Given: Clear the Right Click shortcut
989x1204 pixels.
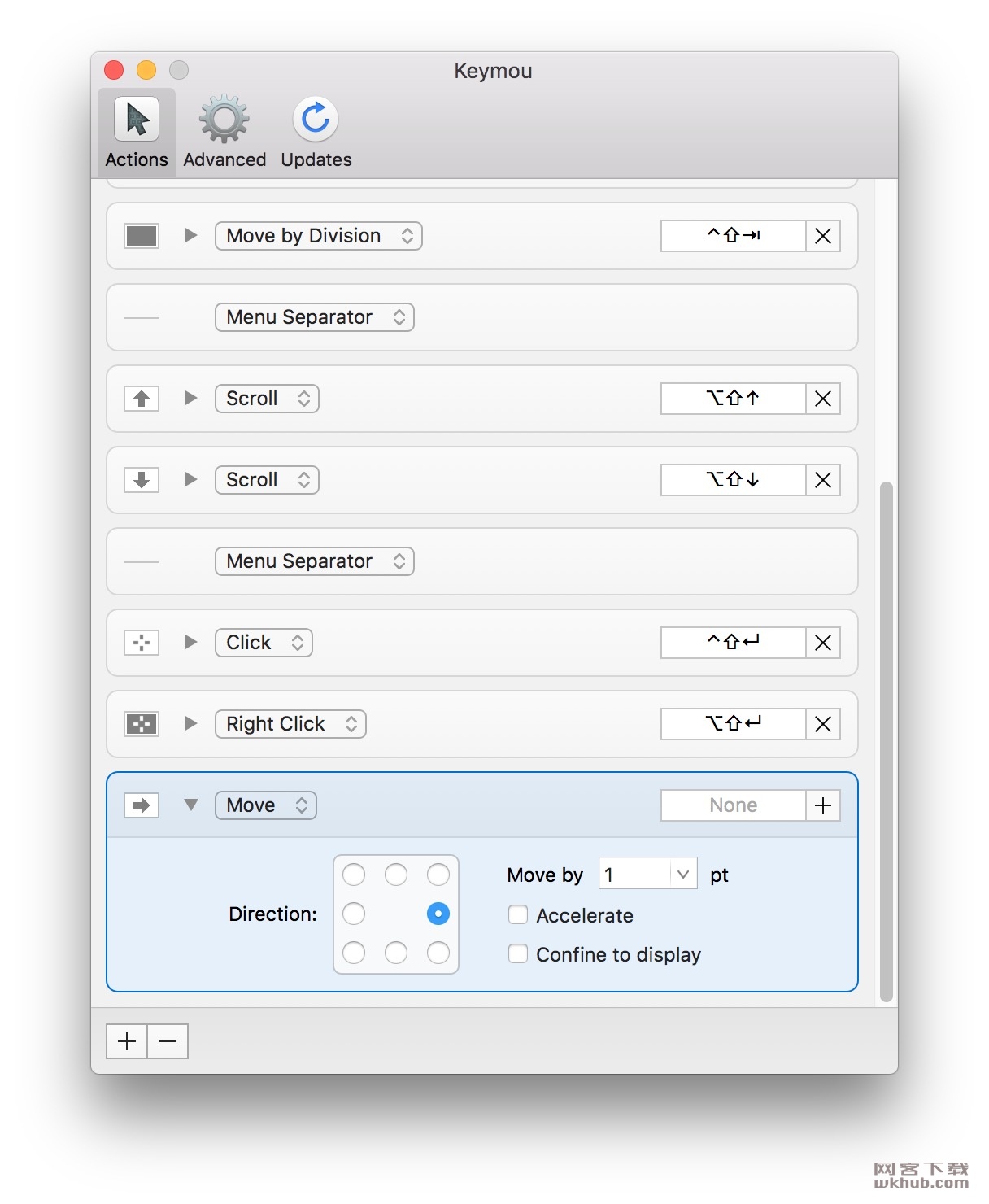Looking at the screenshot, I should pos(823,724).
